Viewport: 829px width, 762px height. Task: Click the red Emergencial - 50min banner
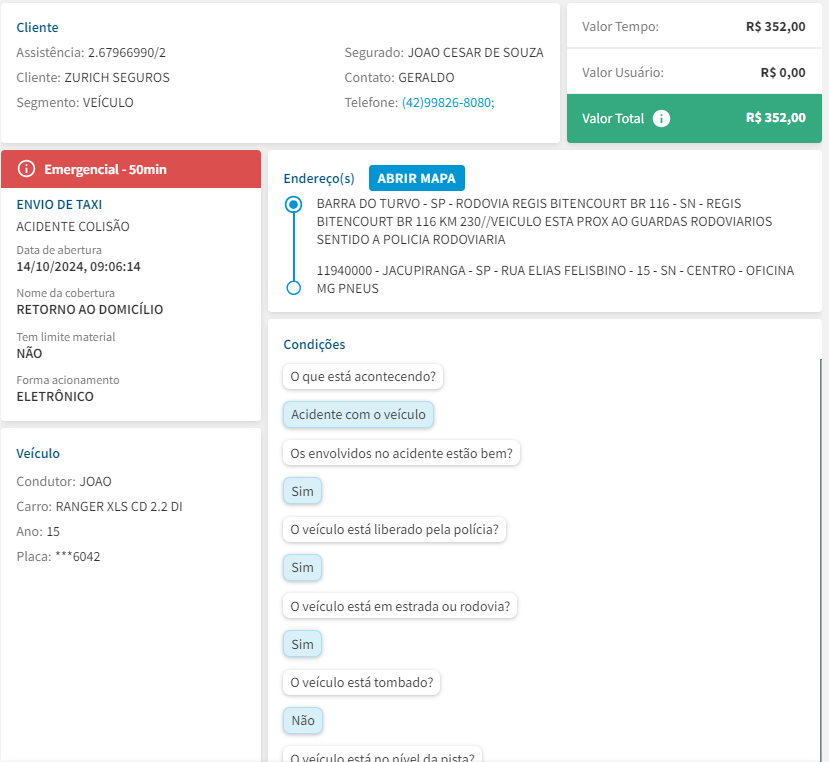(x=131, y=169)
